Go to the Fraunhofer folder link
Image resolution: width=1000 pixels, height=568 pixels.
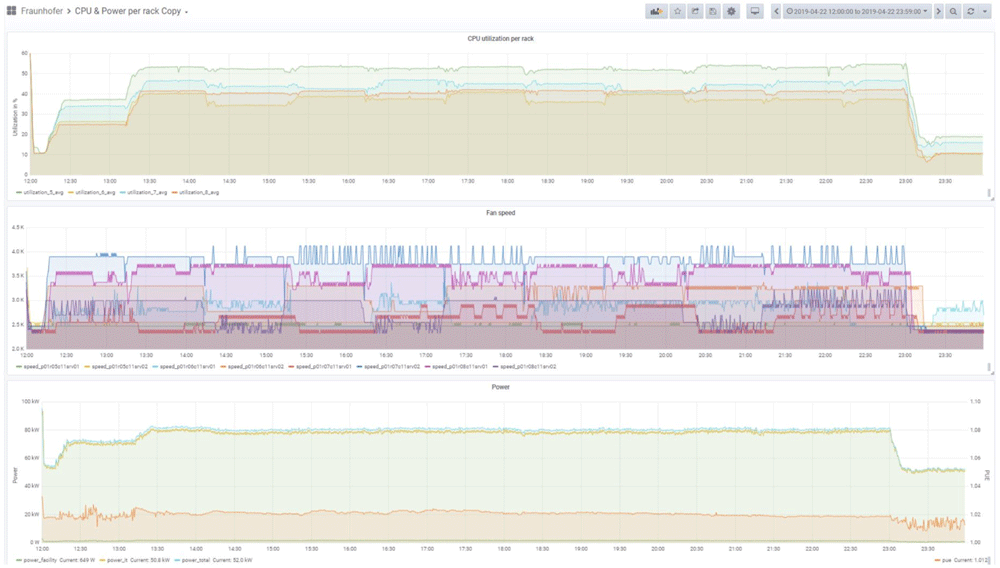coord(41,11)
